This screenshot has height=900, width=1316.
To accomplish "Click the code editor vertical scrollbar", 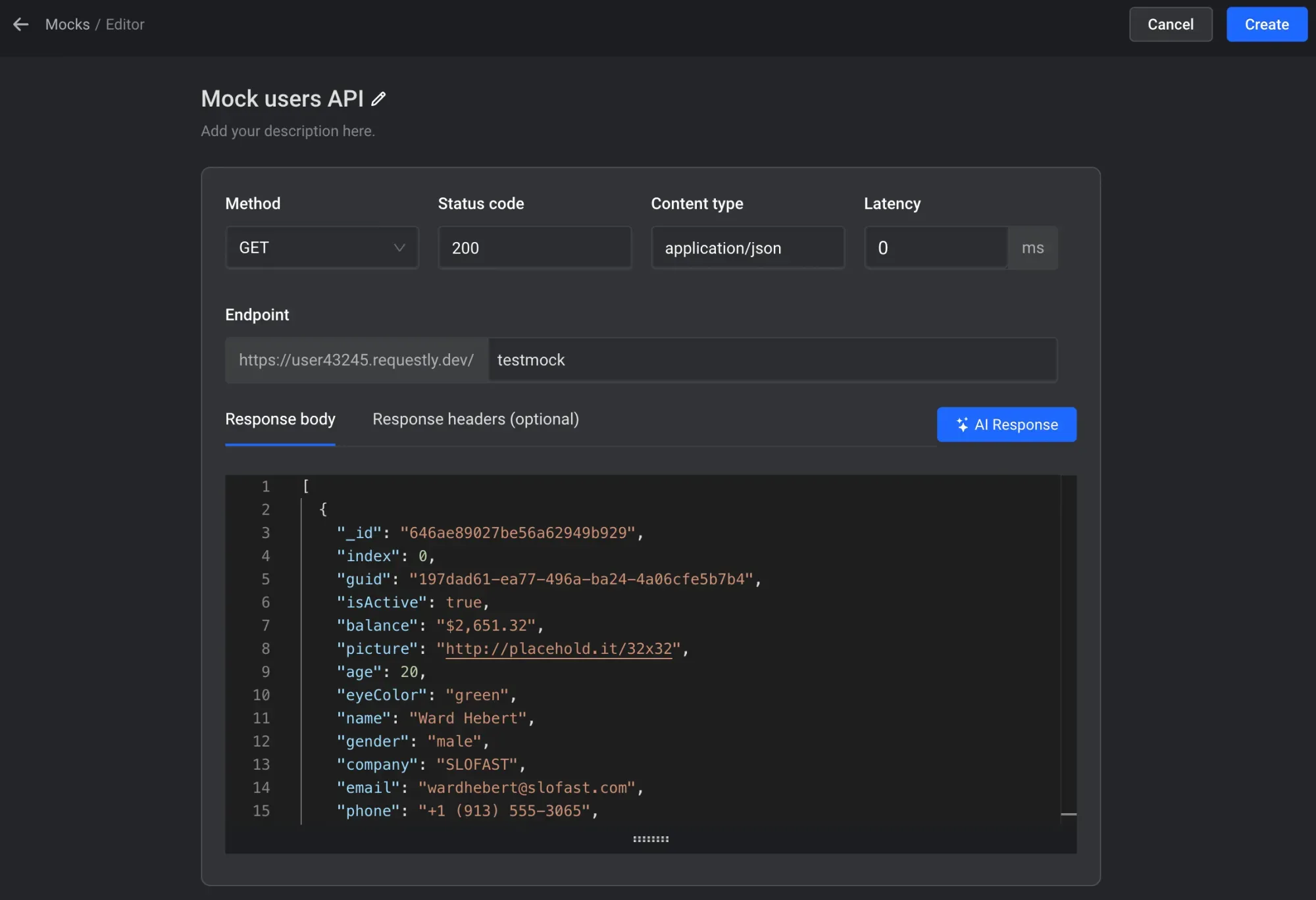I will pos(1068,648).
